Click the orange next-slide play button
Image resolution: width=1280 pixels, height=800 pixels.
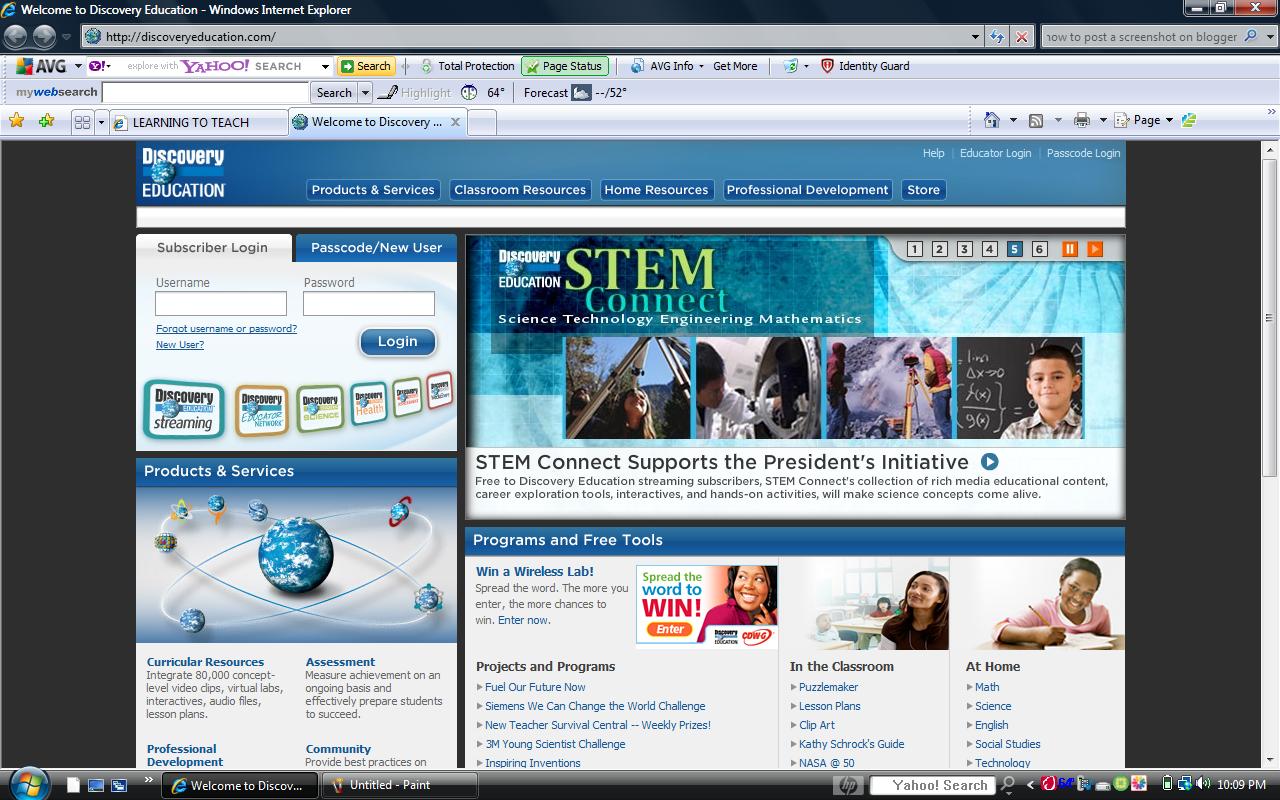(x=1095, y=249)
